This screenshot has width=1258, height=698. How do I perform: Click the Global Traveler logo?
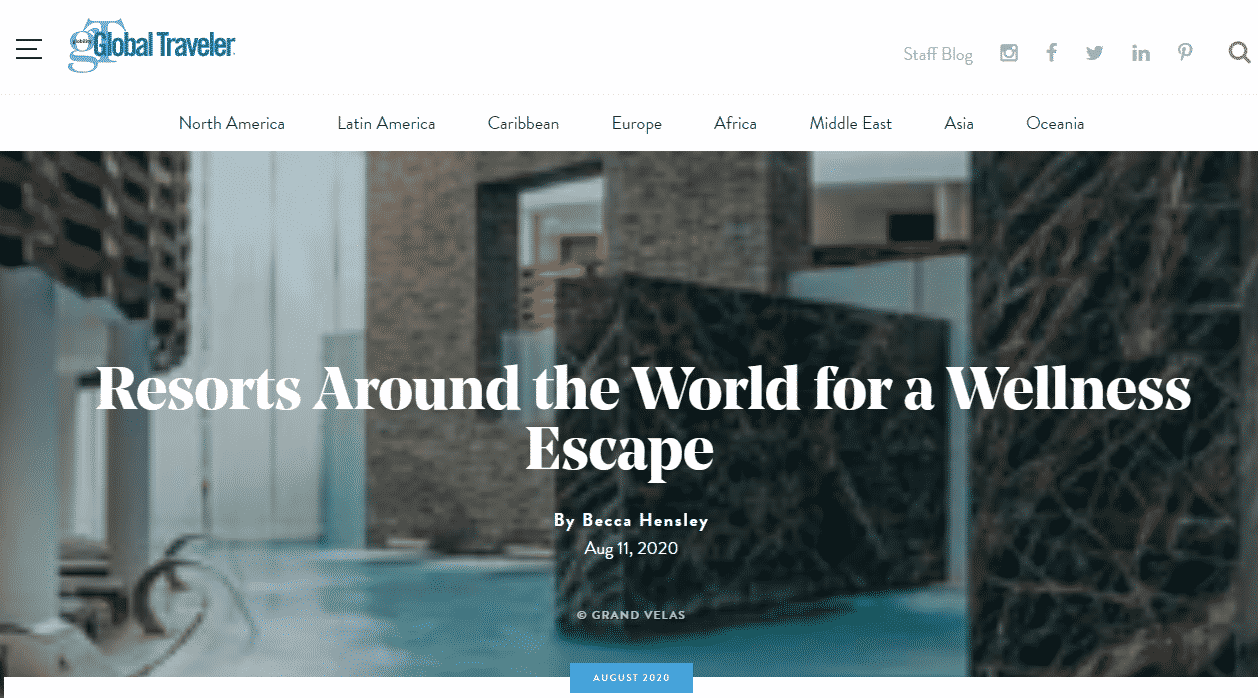pos(152,46)
